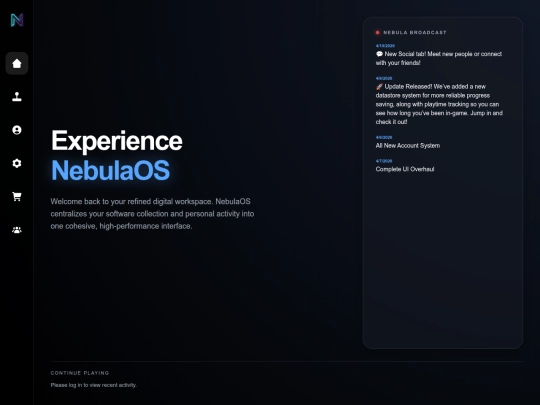Select the Complete UI Overhaul entry
Image resolution: width=540 pixels, height=405 pixels.
tap(405, 169)
